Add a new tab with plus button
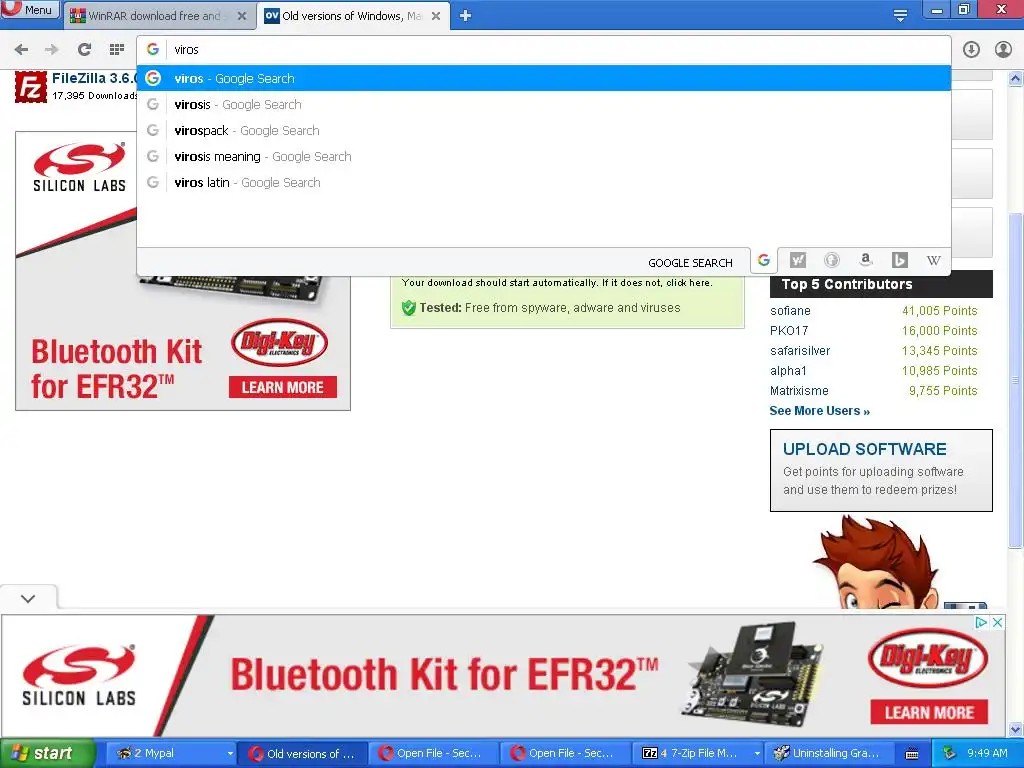This screenshot has height=768, width=1024. pyautogui.click(x=465, y=16)
